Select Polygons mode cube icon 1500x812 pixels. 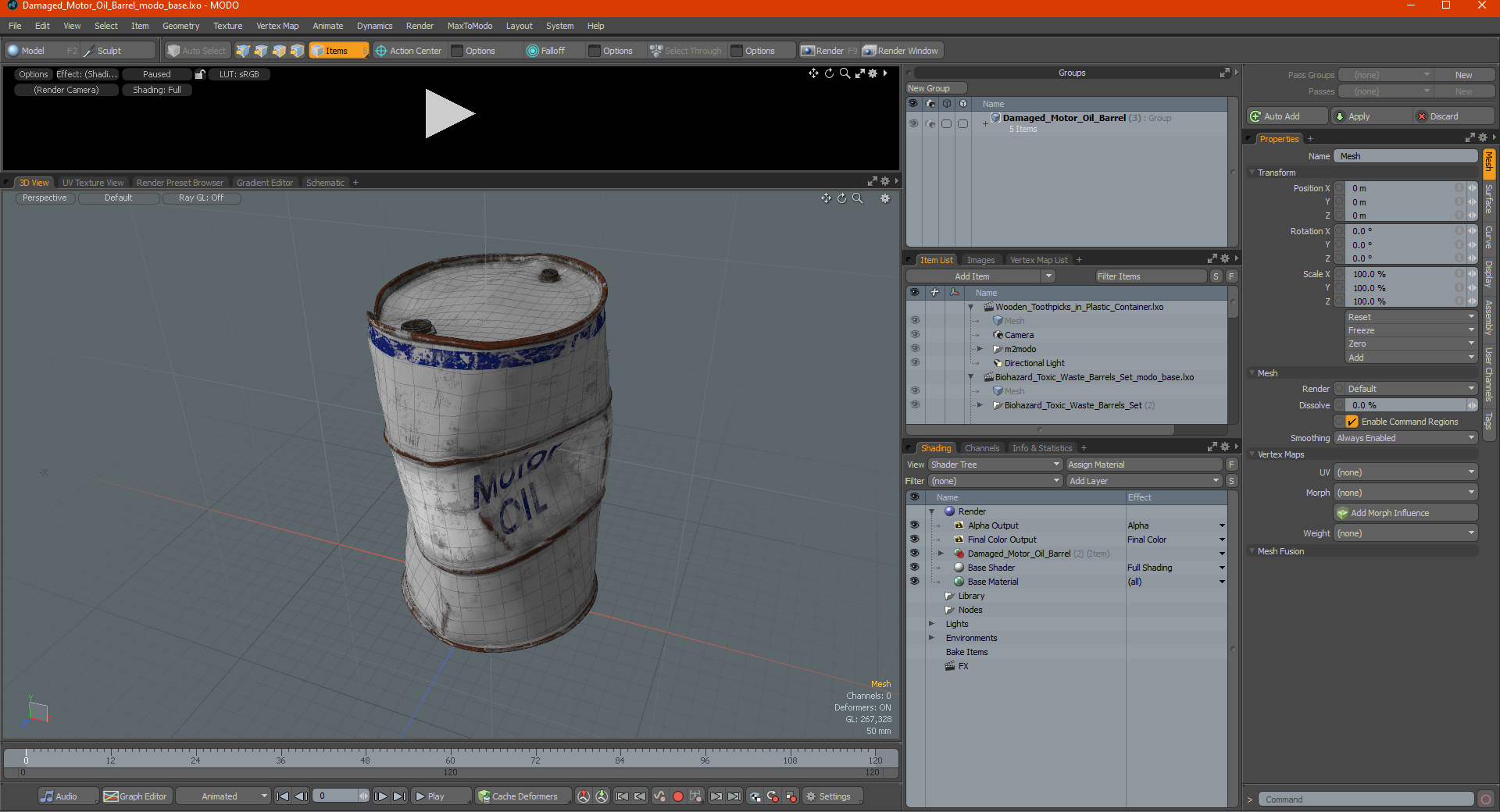(x=279, y=51)
